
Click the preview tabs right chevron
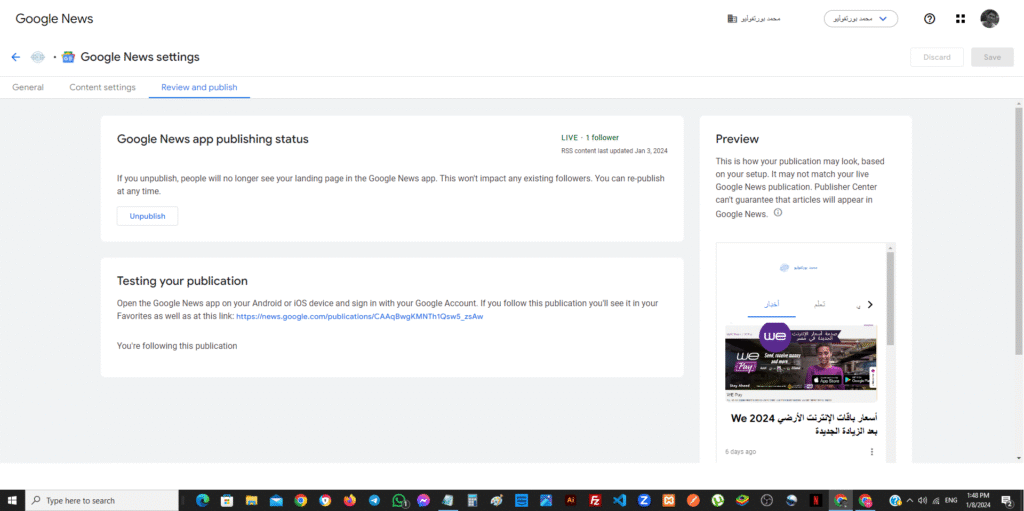[x=870, y=305]
